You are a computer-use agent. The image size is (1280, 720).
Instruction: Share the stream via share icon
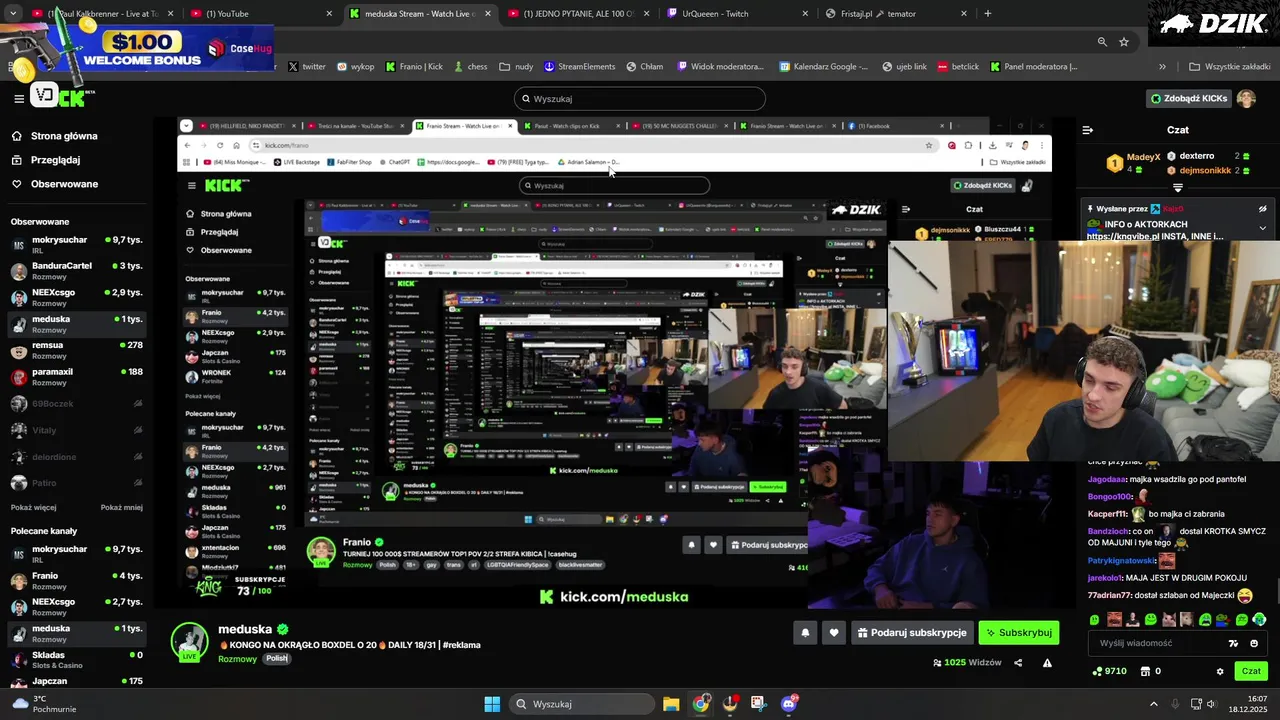tap(1018, 663)
